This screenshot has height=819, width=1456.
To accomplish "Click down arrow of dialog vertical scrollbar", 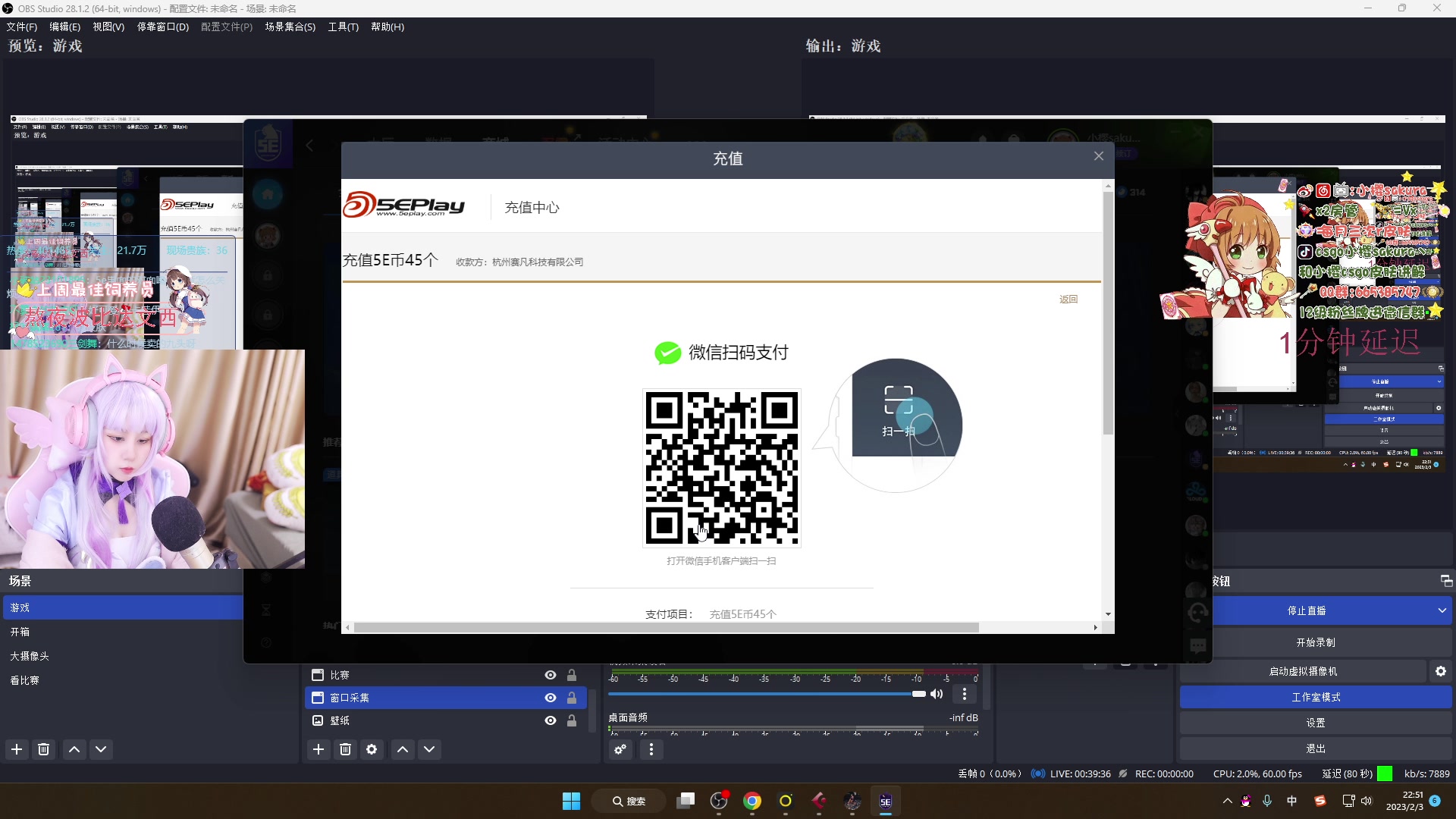I will [1108, 614].
